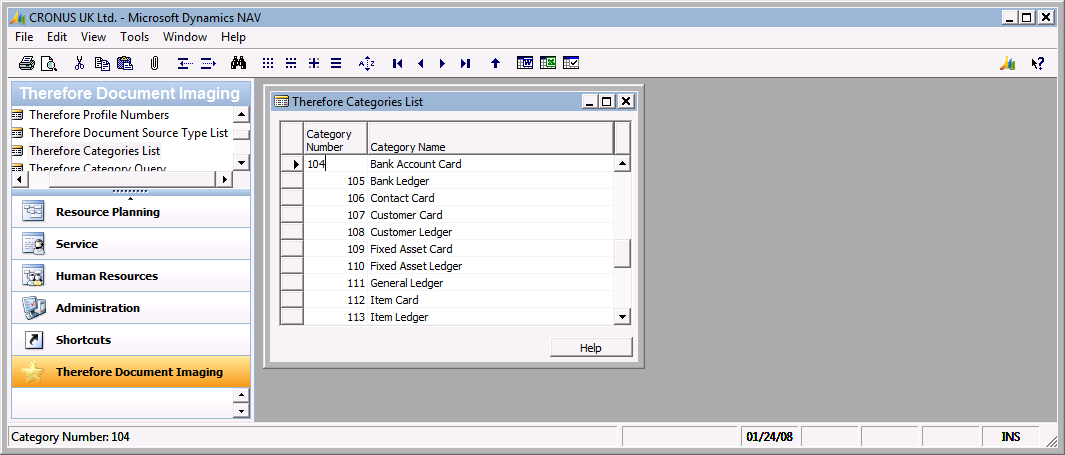1065x455 pixels.
Task: Open the File menu
Action: (24, 37)
